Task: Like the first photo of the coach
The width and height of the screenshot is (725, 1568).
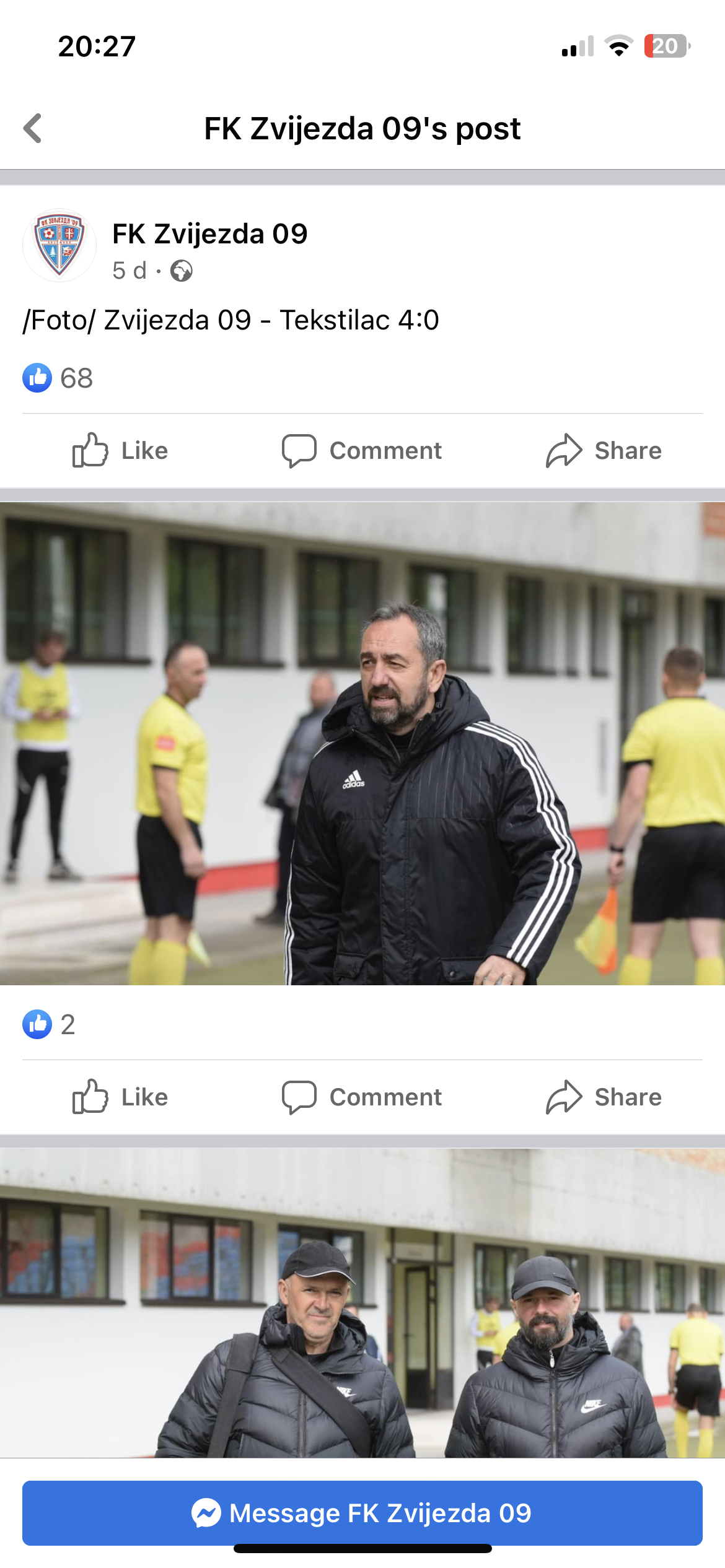Action: (x=120, y=1097)
